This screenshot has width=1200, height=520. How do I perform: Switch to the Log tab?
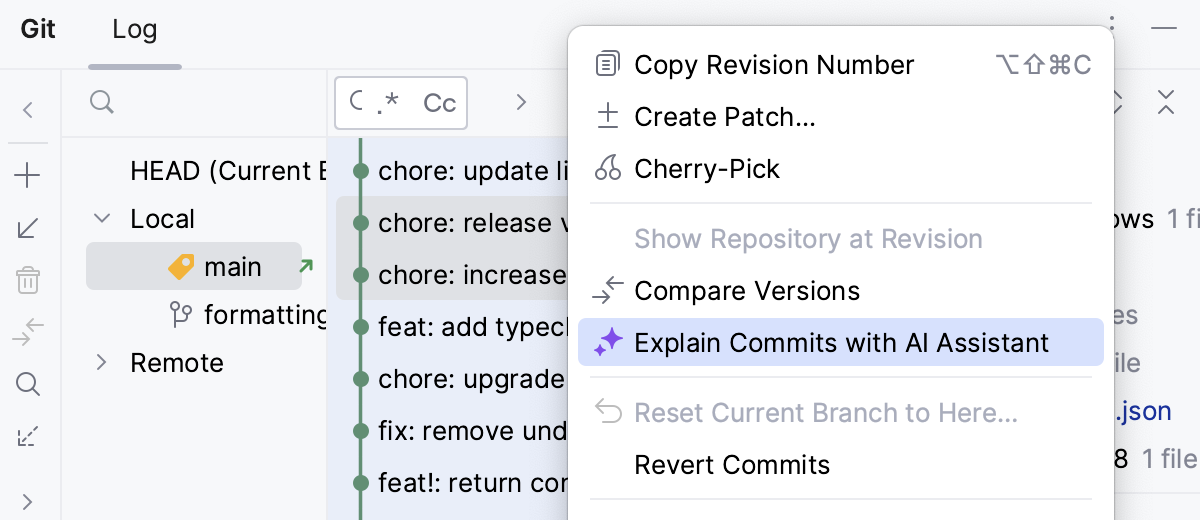(x=134, y=29)
